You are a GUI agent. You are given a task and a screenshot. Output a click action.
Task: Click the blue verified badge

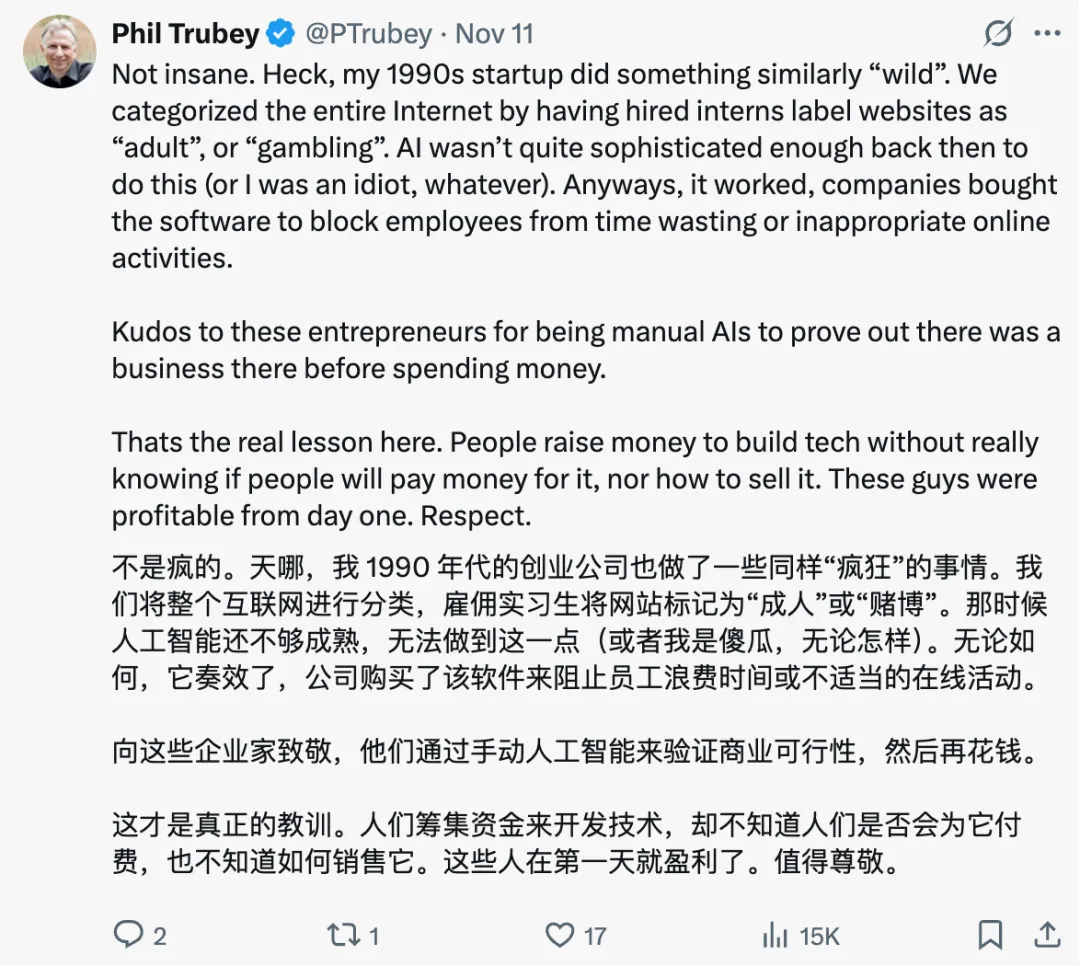click(x=279, y=33)
